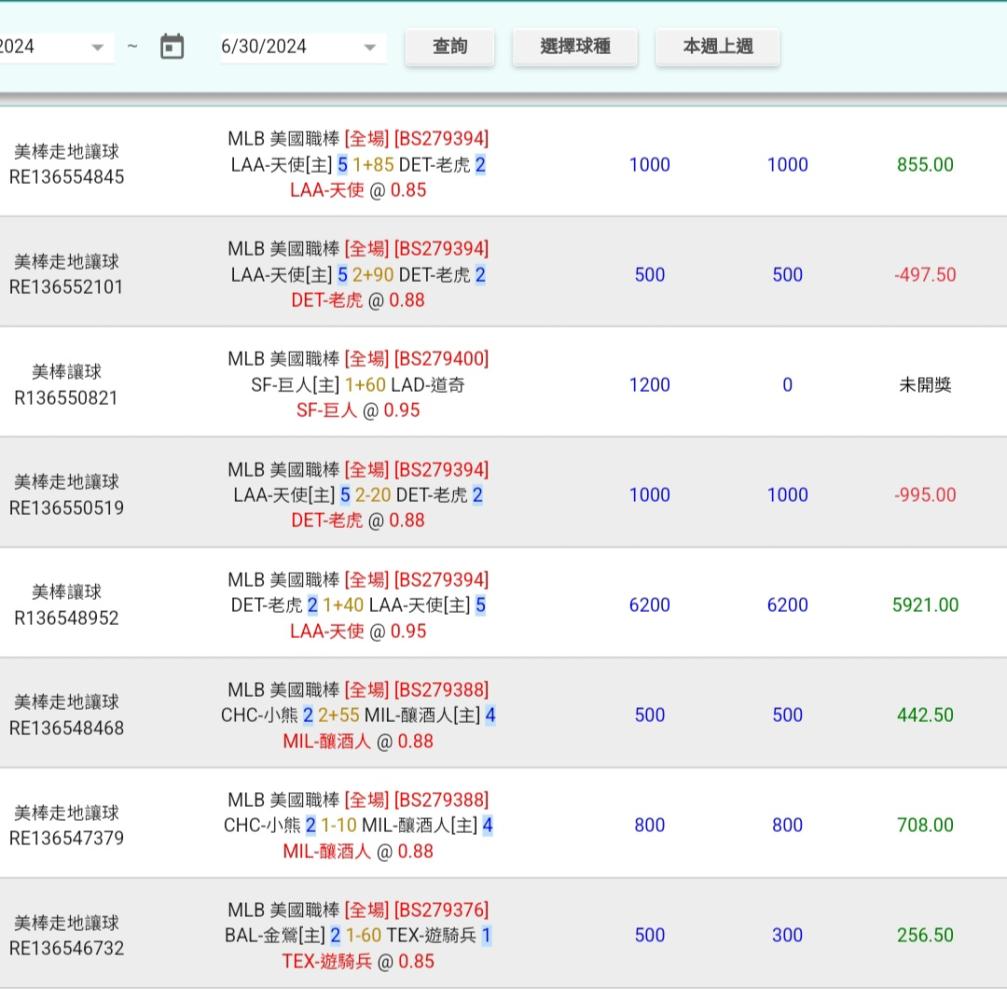
Task: Click the 5921.00 winning result amount
Action: point(925,605)
